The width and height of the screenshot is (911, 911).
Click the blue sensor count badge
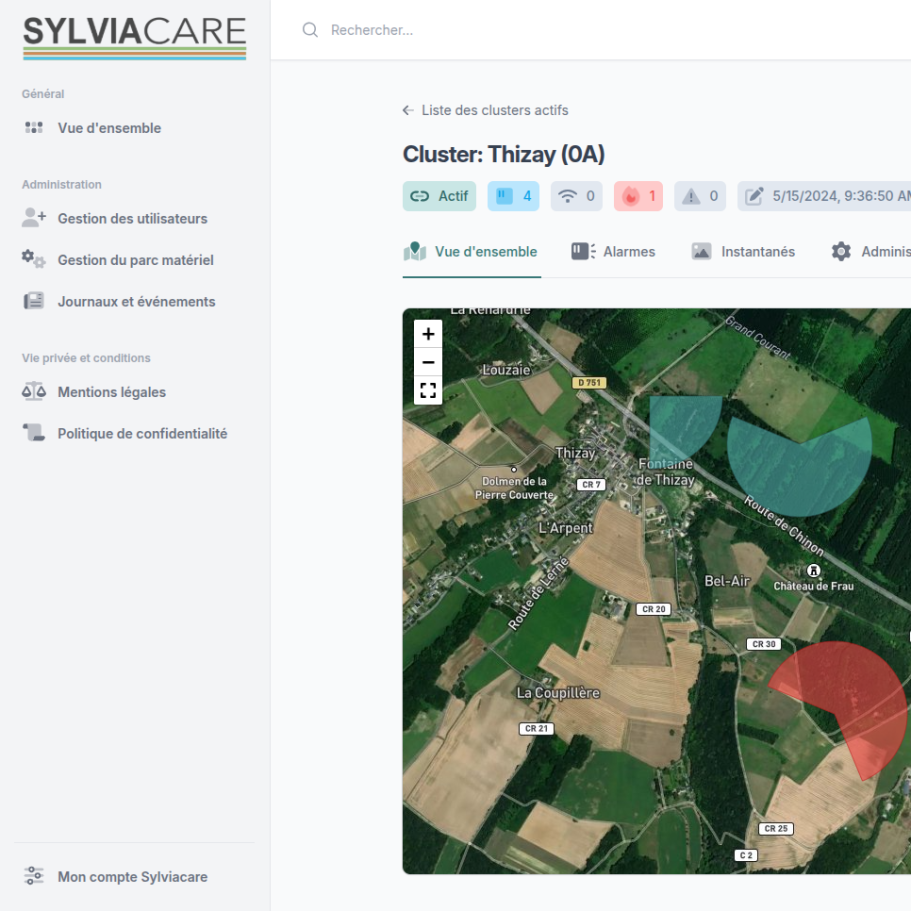tap(513, 196)
